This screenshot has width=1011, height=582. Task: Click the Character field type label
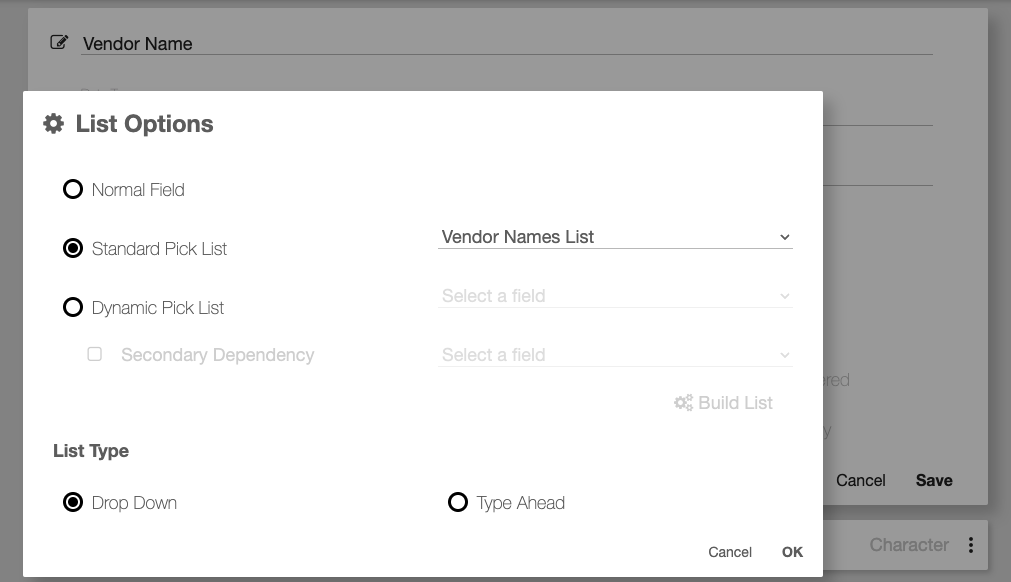pos(909,545)
